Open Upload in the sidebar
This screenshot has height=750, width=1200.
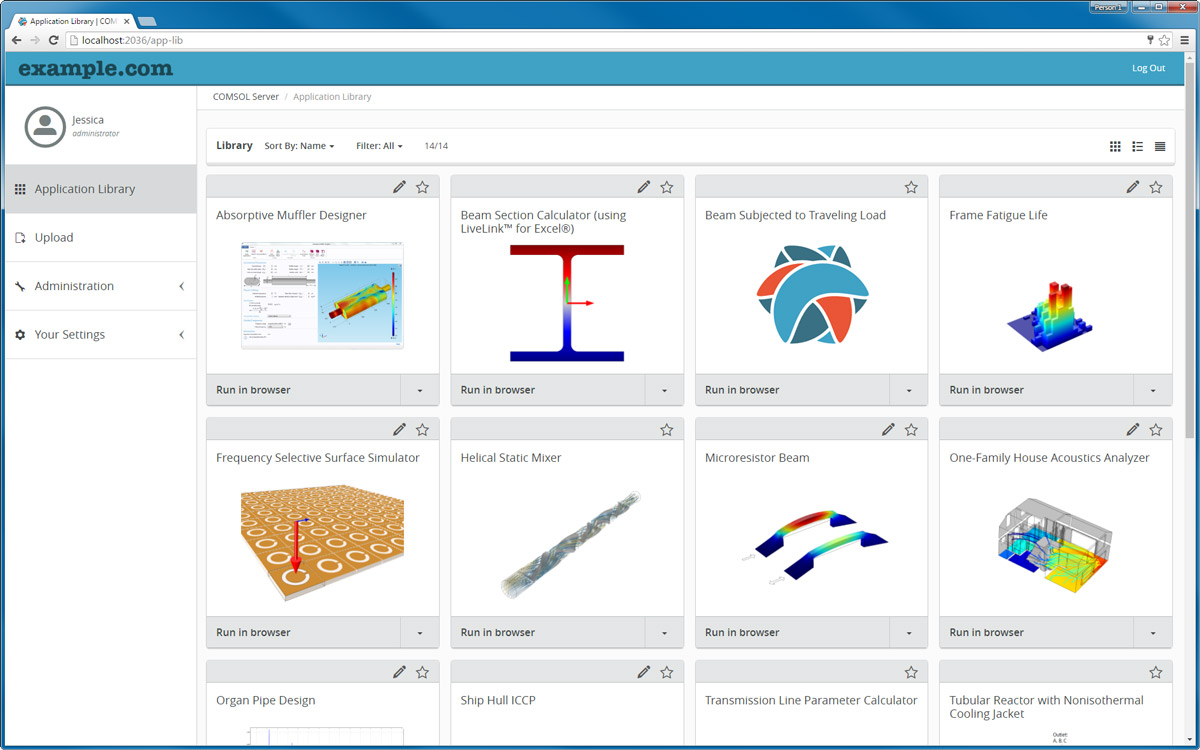[54, 238]
